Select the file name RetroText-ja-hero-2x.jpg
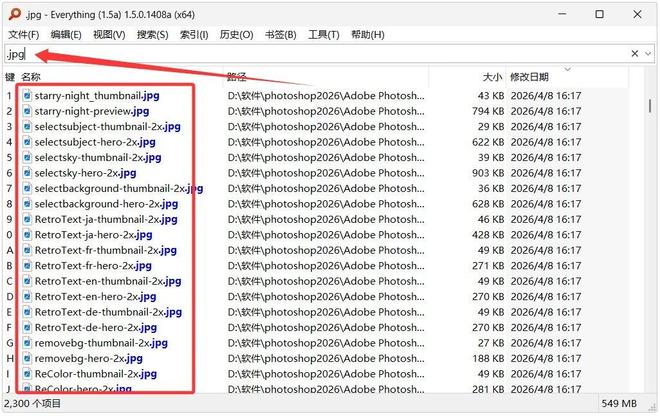This screenshot has height=416, width=660. (93, 235)
